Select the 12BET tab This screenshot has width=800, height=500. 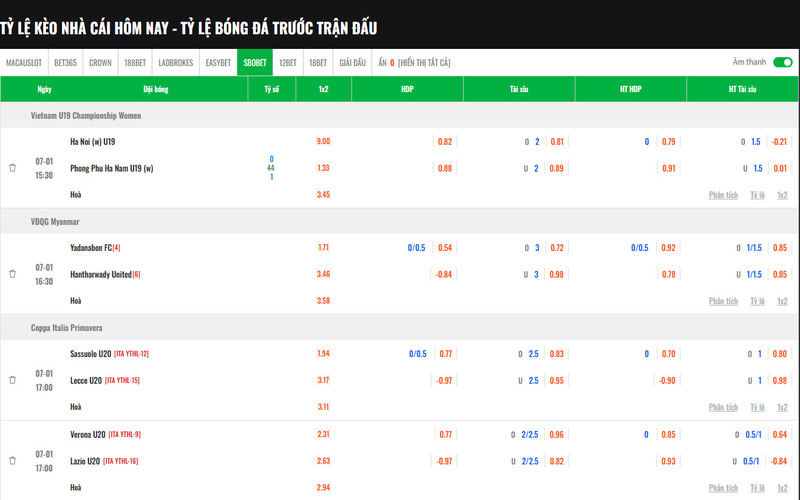click(287, 62)
